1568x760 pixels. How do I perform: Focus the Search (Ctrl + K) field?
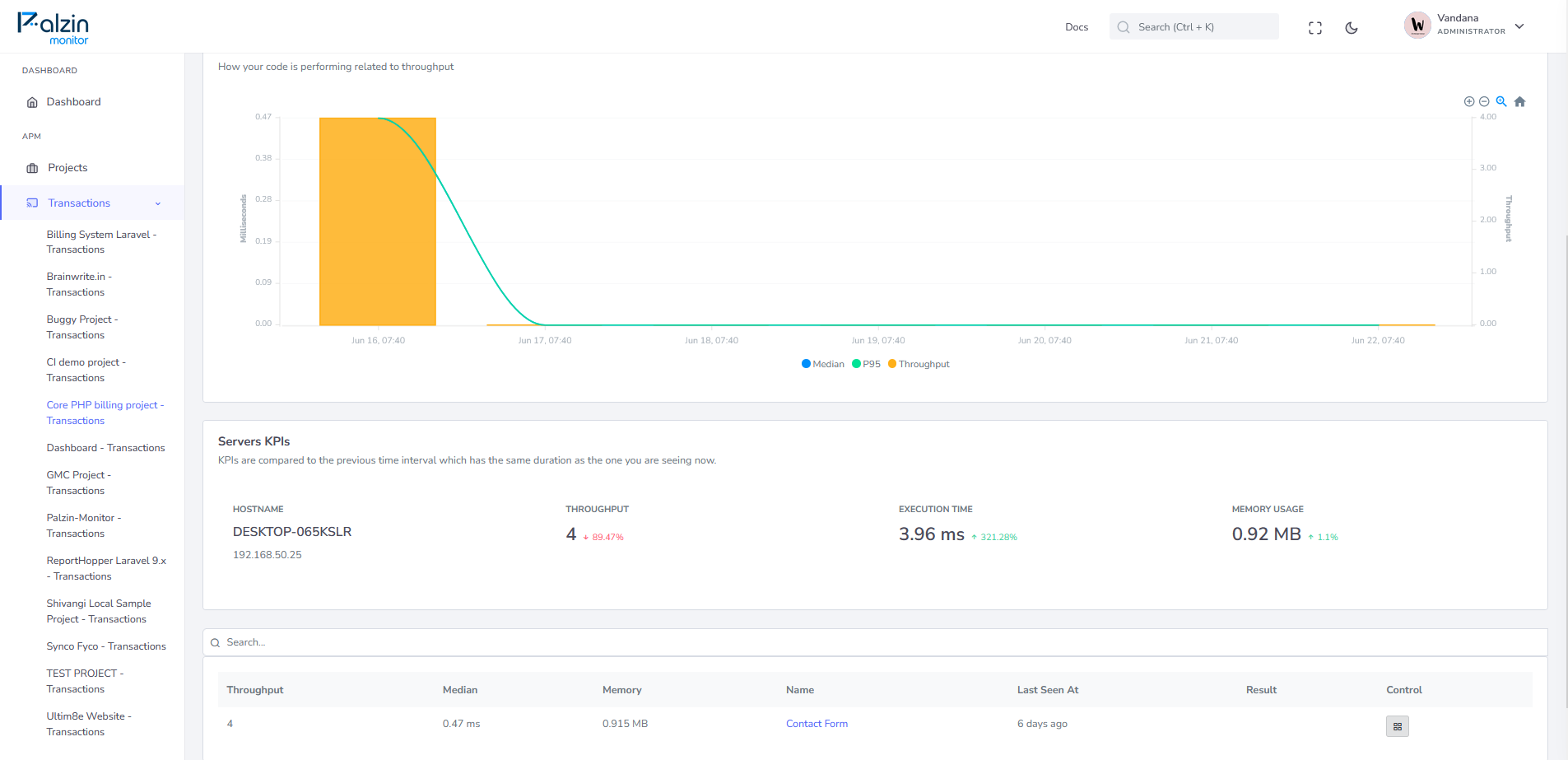(1193, 27)
